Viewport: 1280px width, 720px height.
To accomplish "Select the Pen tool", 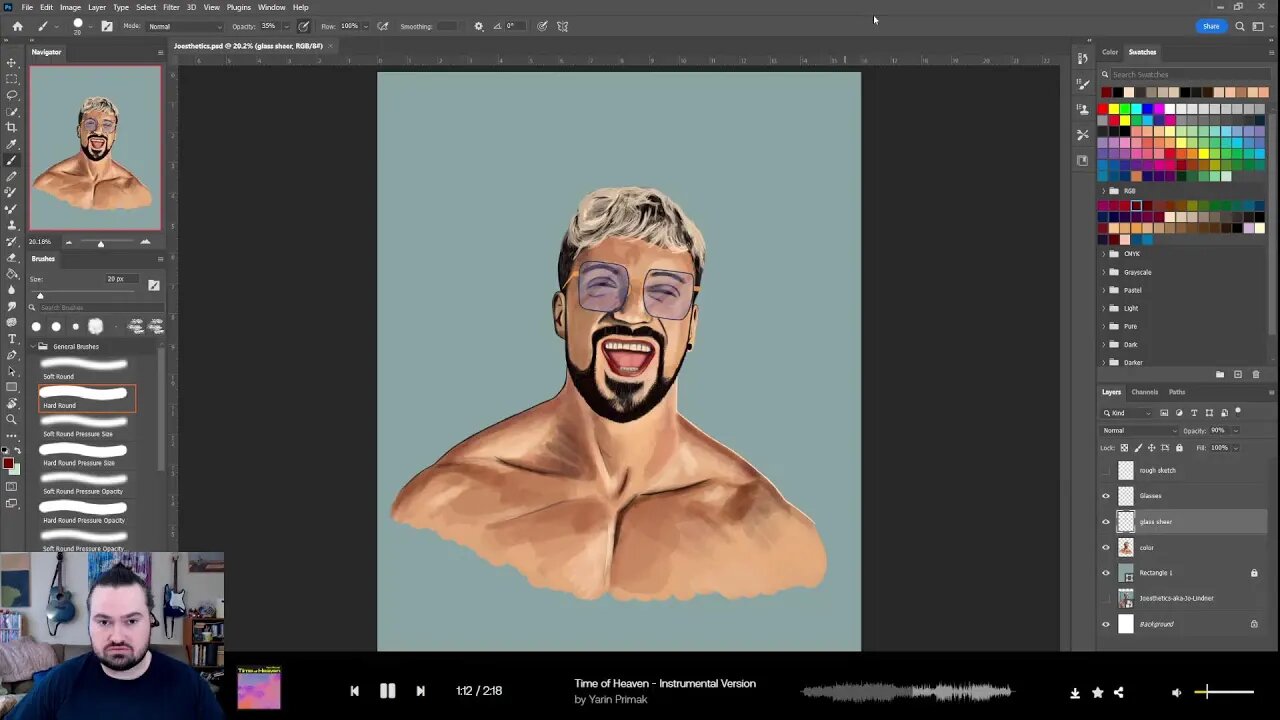I will [12, 355].
